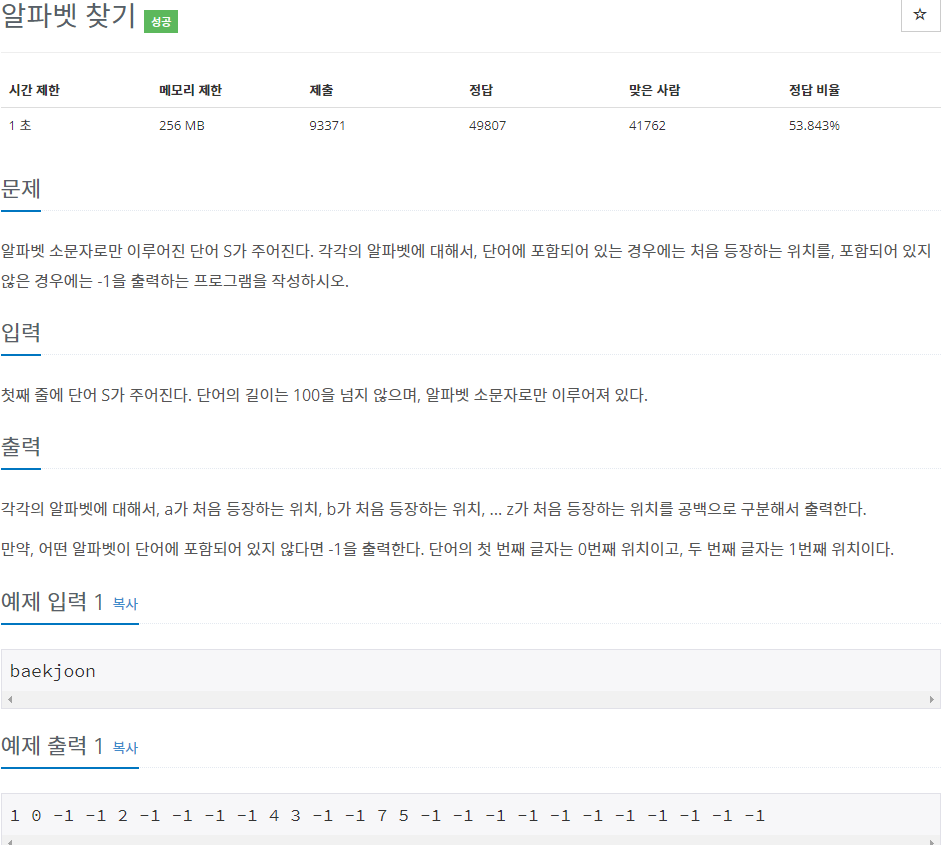The image size is (946, 845).
Task: Click the 문제 section heading
Action: tap(21, 189)
